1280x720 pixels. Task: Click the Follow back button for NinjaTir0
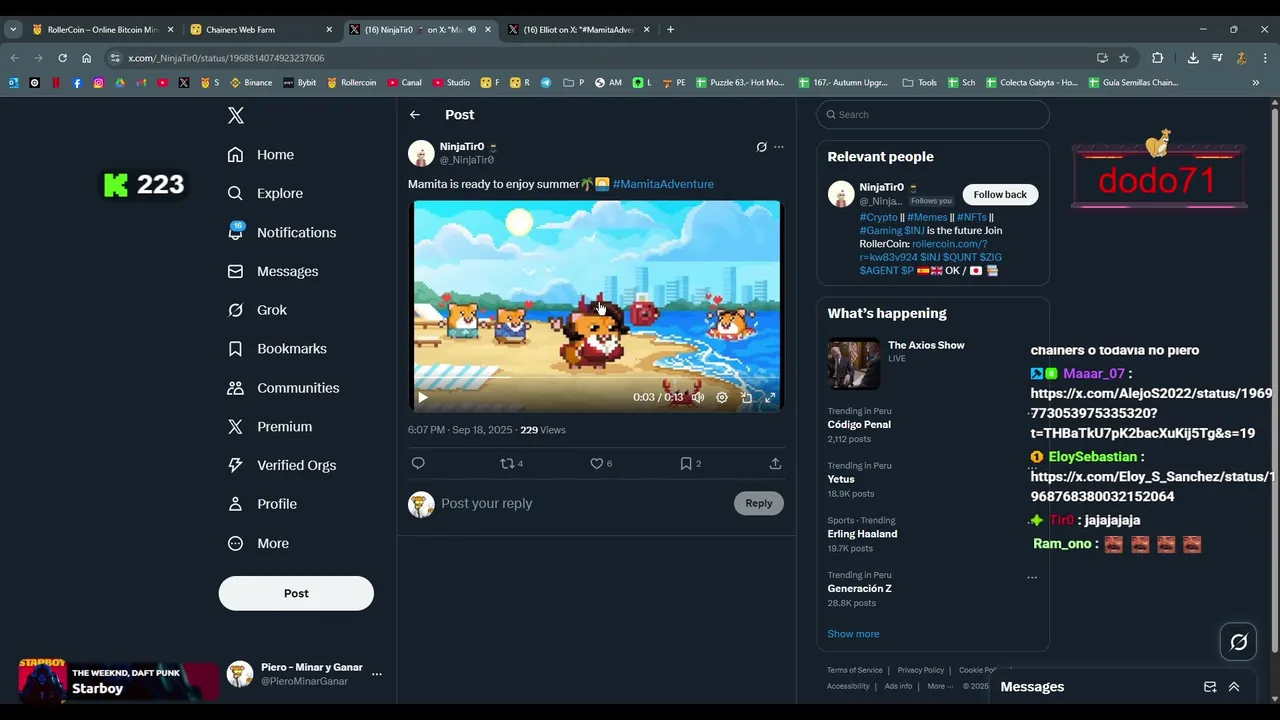coord(1000,194)
